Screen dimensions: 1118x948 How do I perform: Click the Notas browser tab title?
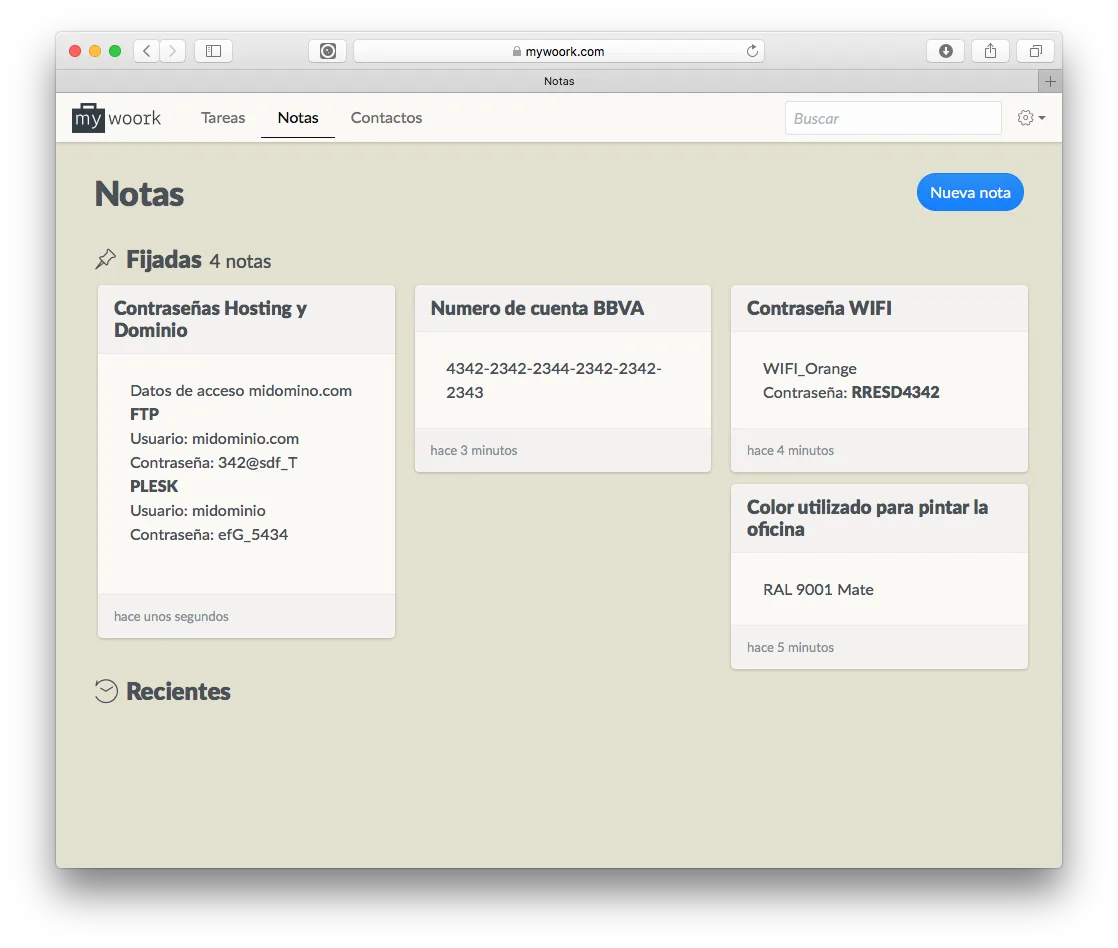click(x=559, y=81)
